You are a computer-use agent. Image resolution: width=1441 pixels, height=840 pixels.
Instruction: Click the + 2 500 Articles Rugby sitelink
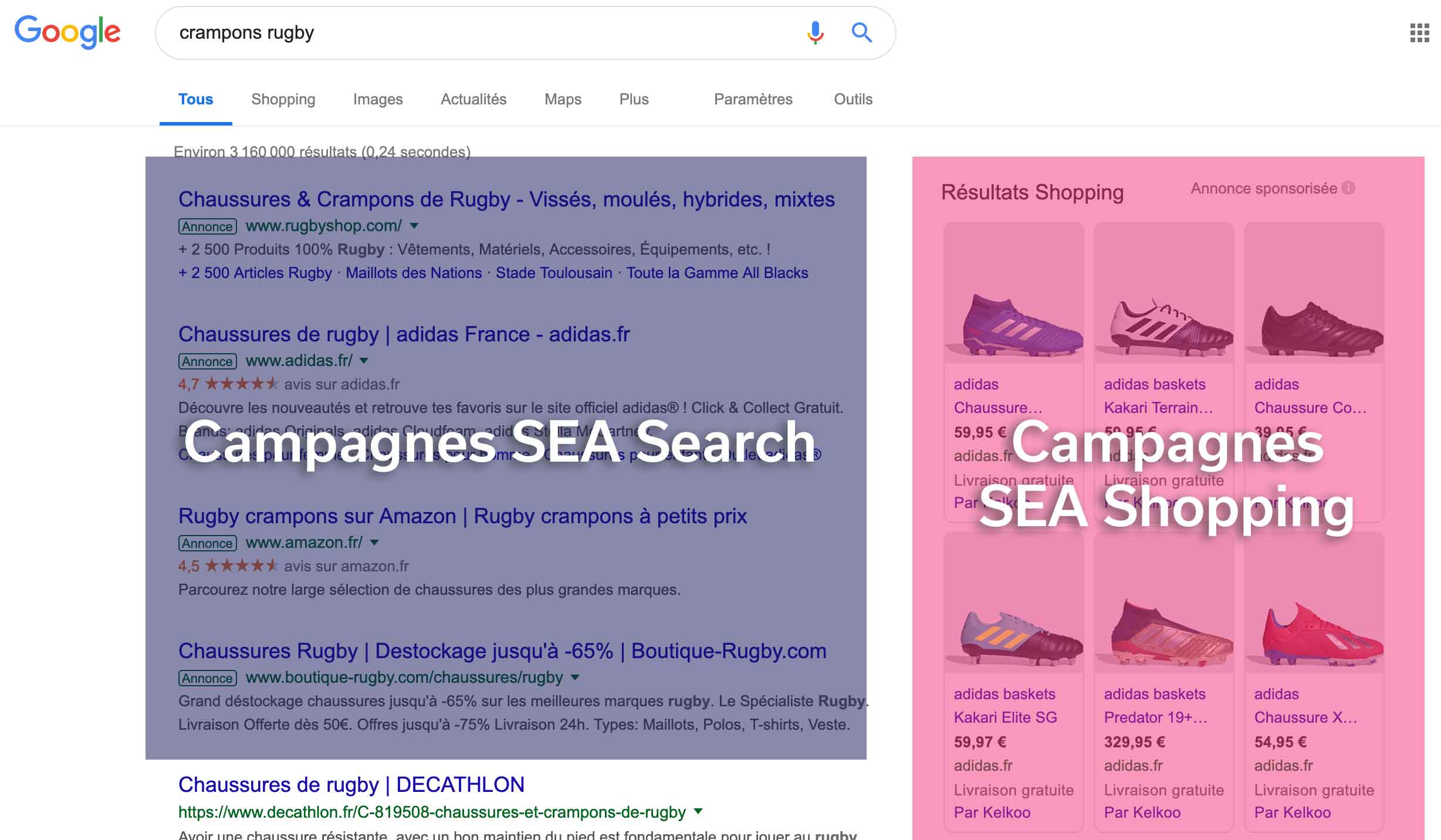click(x=255, y=273)
